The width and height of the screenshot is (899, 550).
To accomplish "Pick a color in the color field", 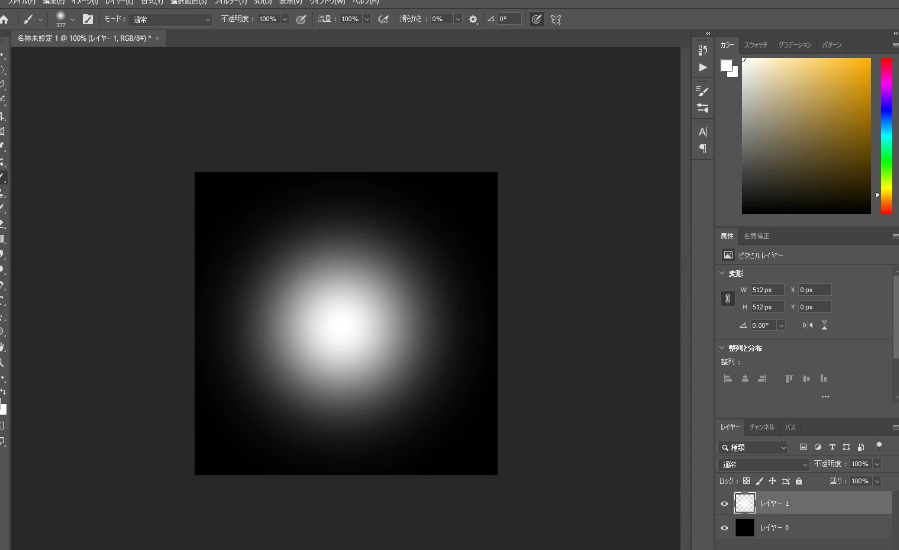I will coord(806,136).
